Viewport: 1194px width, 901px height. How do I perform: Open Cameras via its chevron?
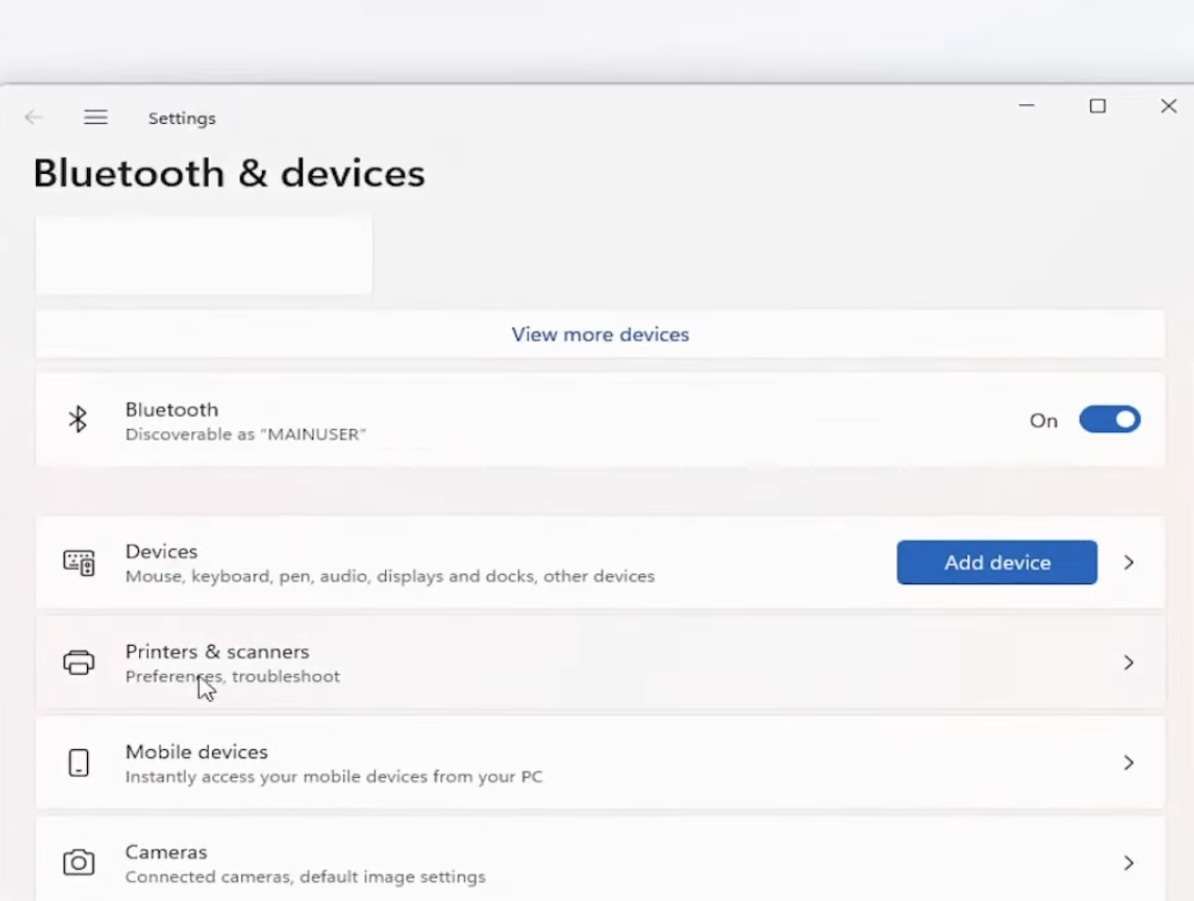(1129, 863)
